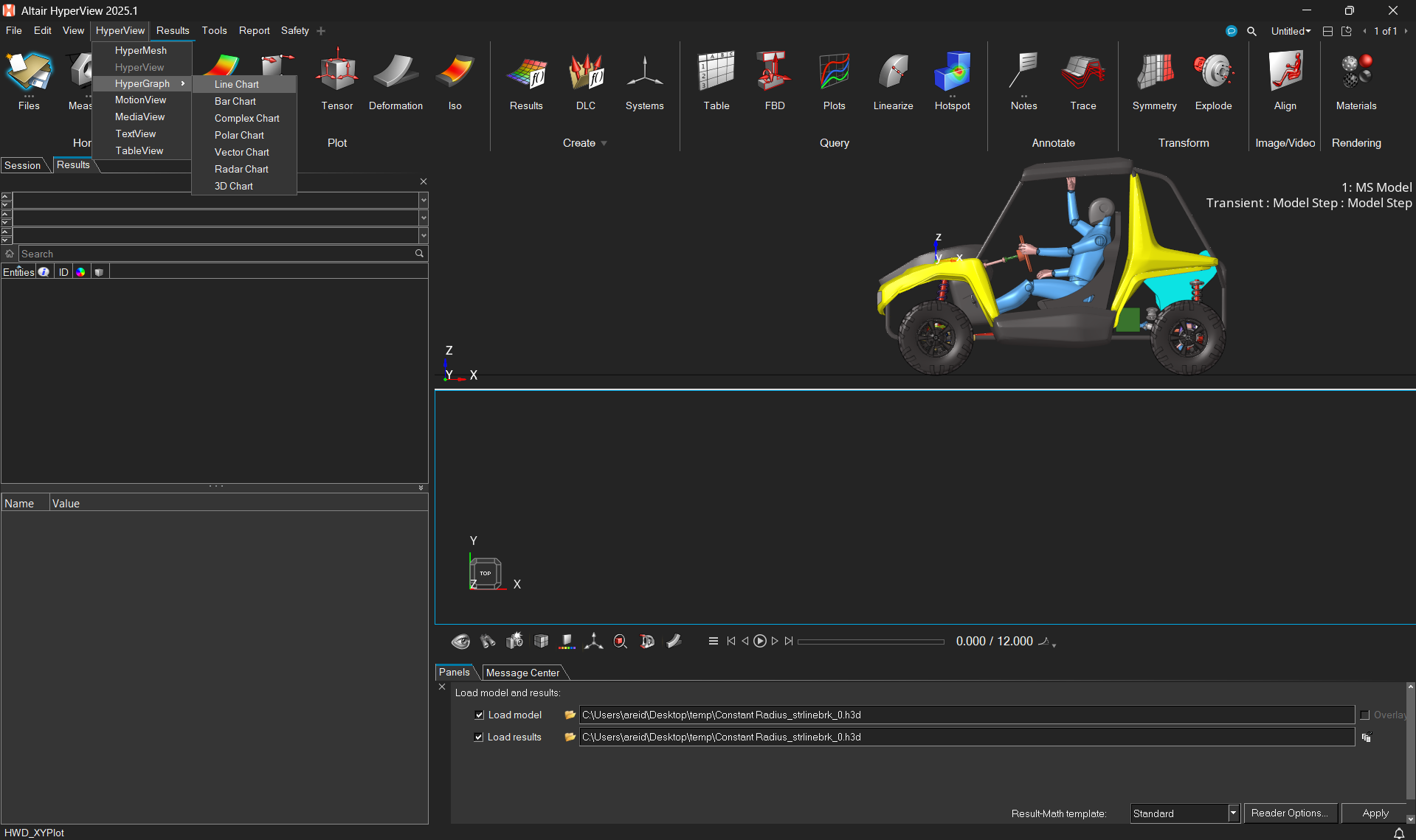Image resolution: width=1416 pixels, height=840 pixels.
Task: Switch to the Message Center tab
Action: [522, 673]
